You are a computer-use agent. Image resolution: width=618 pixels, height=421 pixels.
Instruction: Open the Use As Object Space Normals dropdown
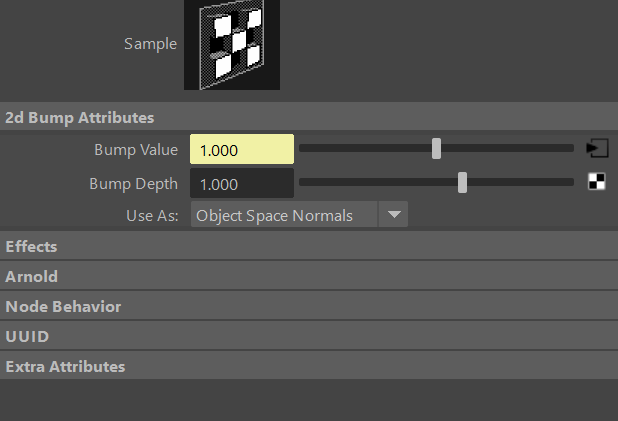pos(299,214)
